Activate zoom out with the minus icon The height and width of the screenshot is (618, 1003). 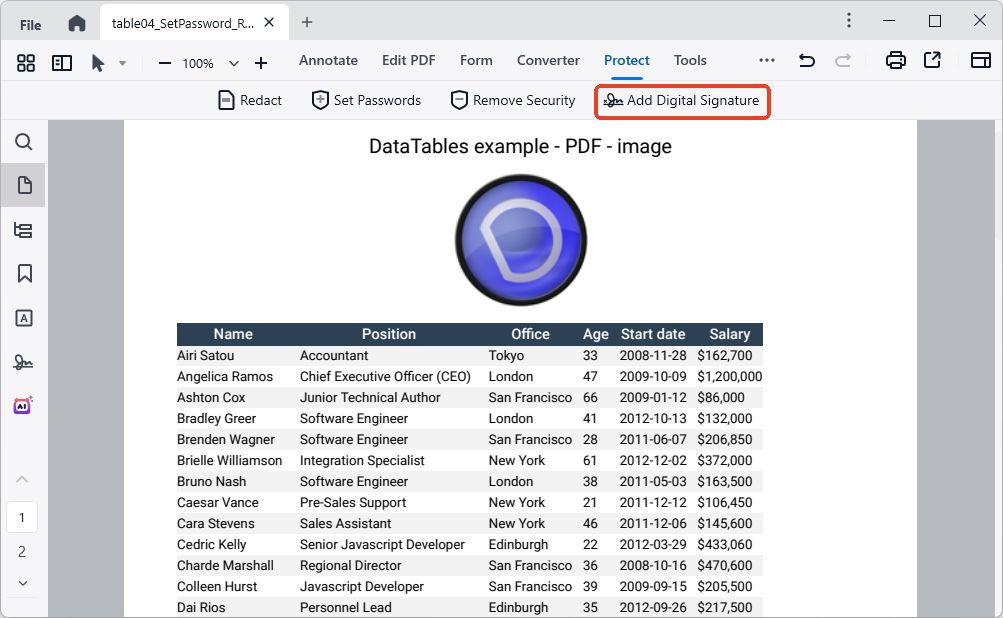coord(165,62)
